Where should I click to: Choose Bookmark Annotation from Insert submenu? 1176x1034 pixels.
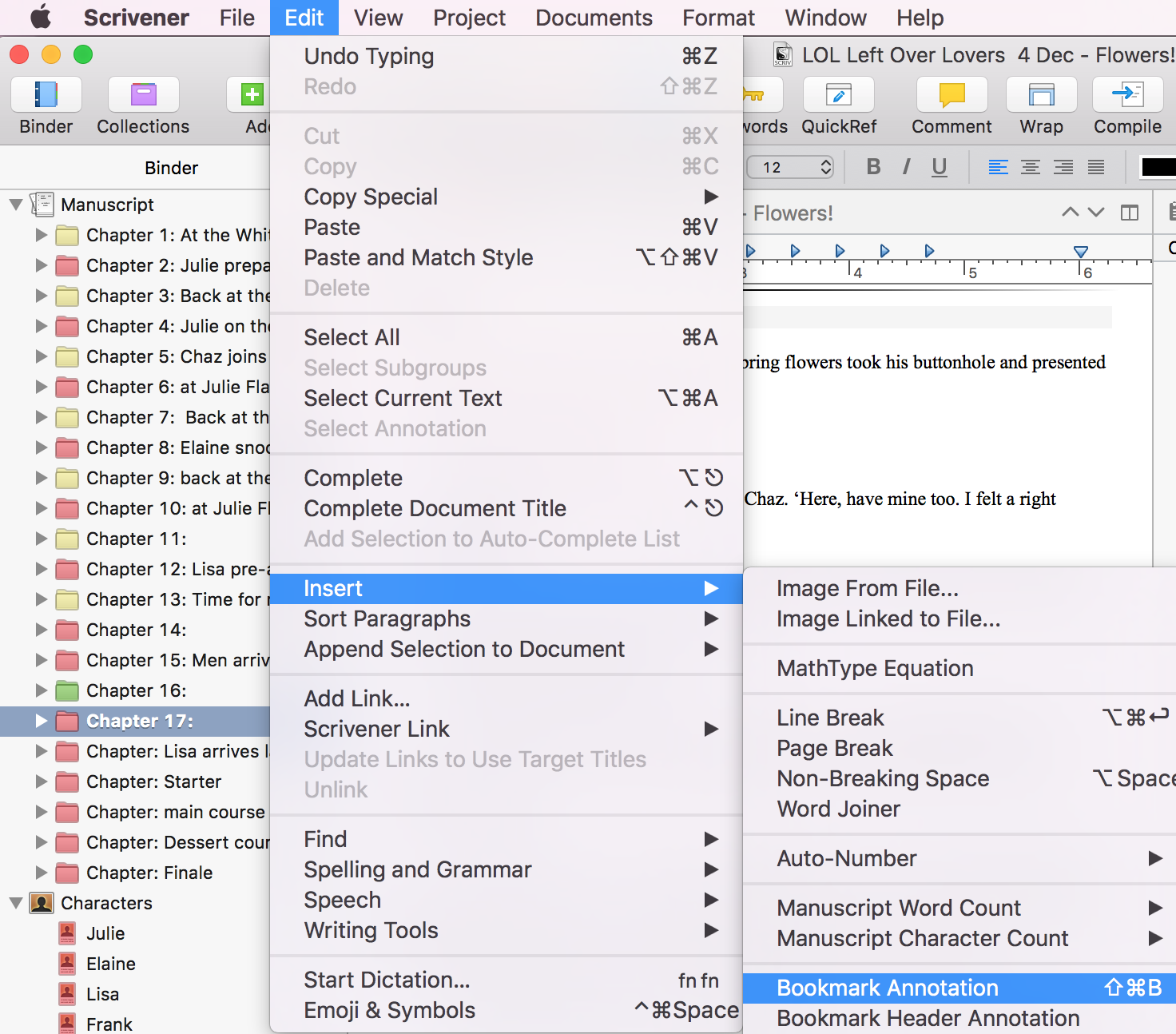point(959,988)
